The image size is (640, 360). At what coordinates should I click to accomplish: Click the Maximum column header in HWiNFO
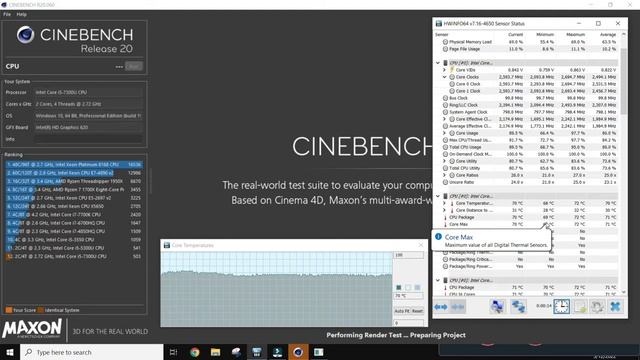pyautogui.click(x=576, y=35)
